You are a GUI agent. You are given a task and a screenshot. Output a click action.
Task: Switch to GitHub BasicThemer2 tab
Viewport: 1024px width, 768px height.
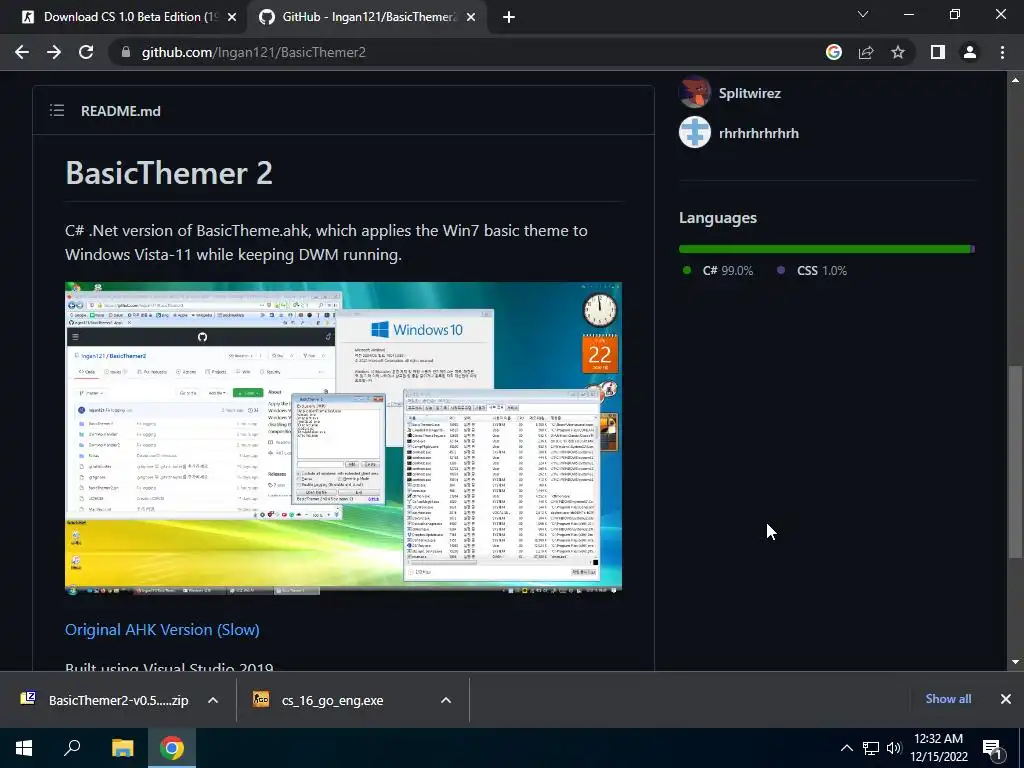(367, 18)
